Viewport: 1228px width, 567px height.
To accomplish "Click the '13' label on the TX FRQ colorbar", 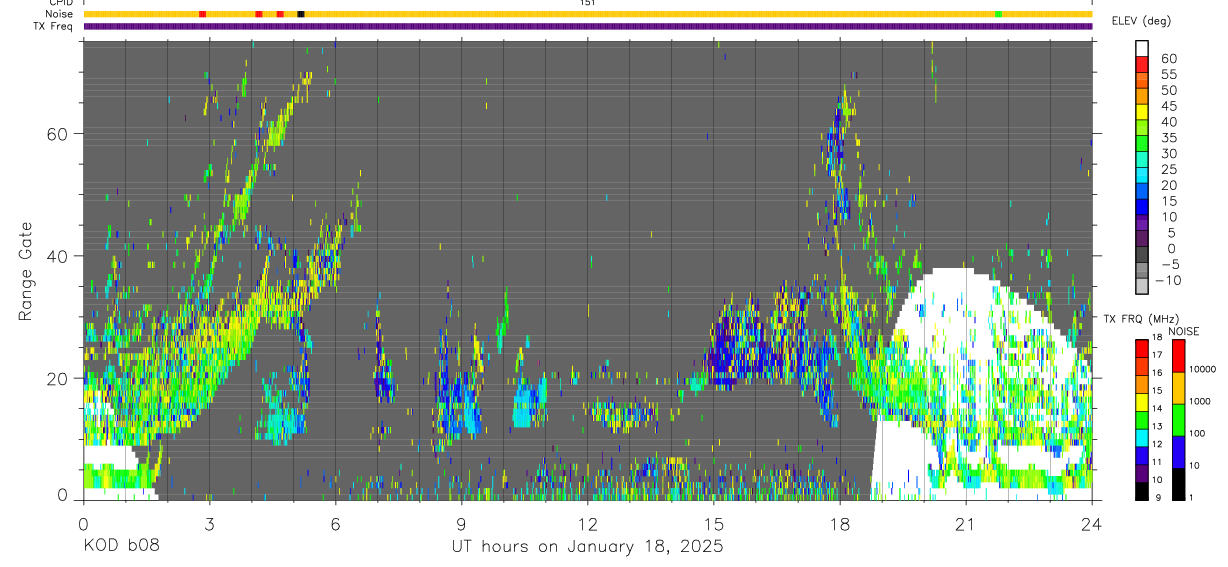I will tap(1157, 426).
